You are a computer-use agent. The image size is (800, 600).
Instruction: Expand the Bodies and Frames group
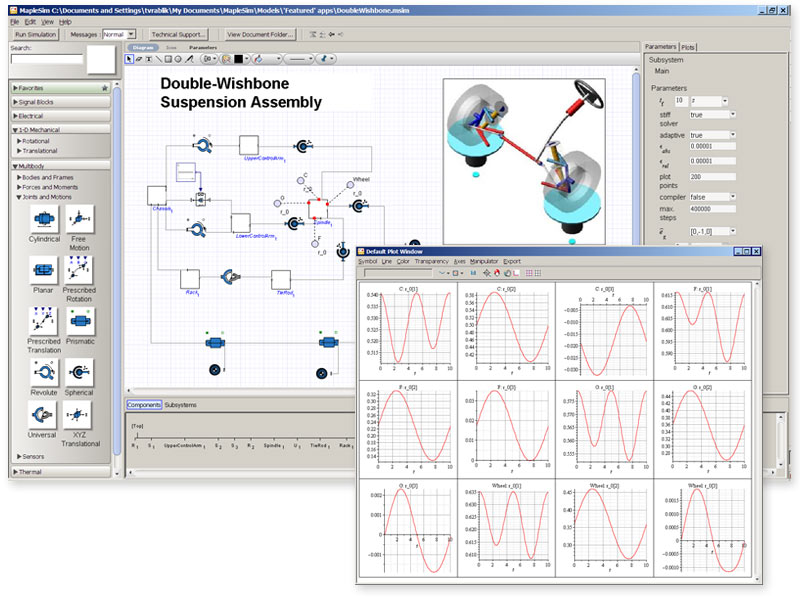click(45, 178)
